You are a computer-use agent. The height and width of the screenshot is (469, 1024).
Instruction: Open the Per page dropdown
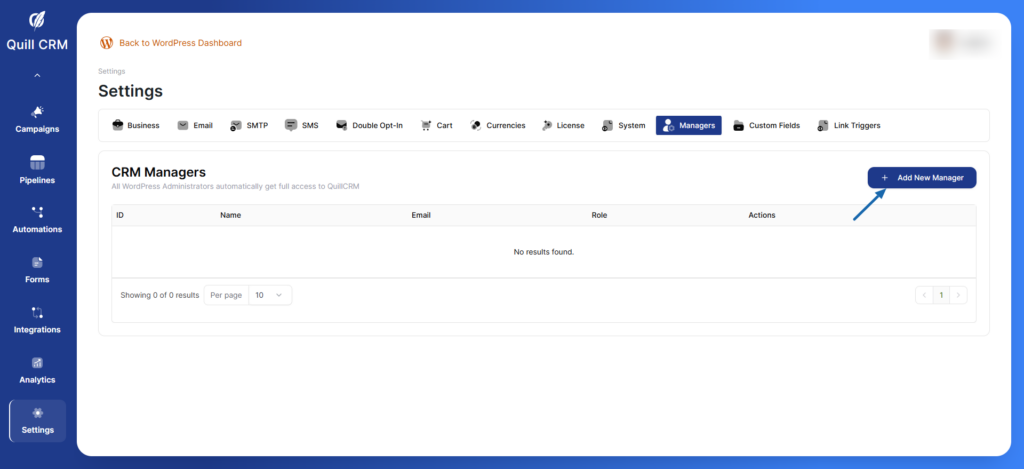click(x=270, y=295)
